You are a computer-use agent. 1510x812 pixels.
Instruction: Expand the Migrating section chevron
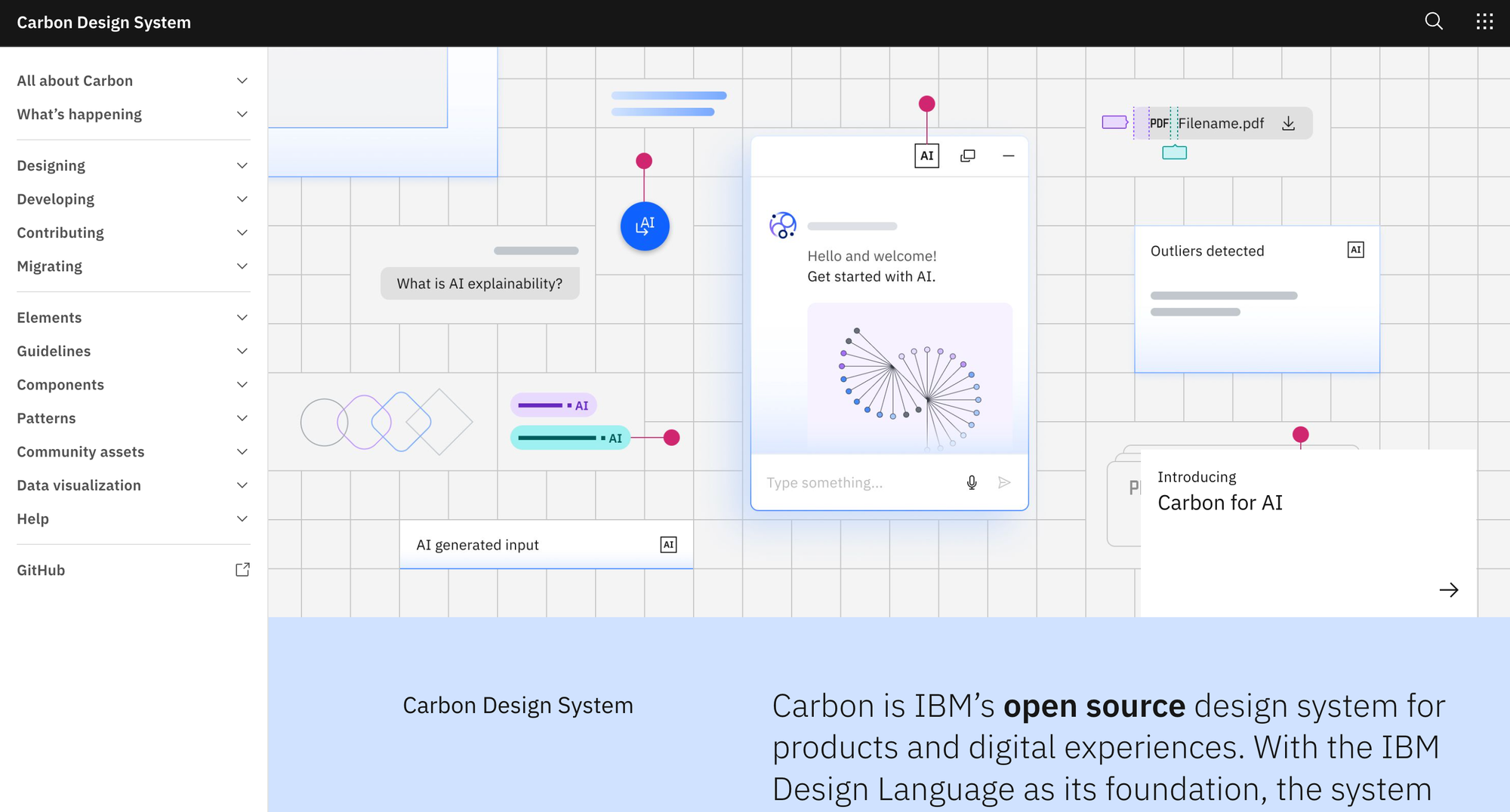coord(242,266)
